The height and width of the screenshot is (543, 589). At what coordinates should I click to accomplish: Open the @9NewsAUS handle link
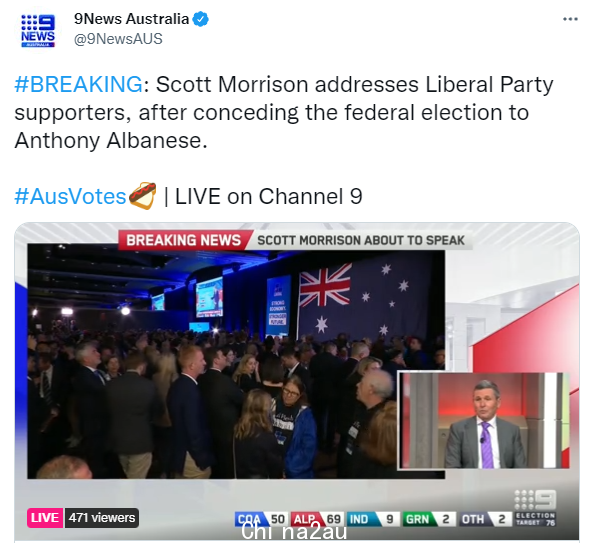click(x=118, y=39)
